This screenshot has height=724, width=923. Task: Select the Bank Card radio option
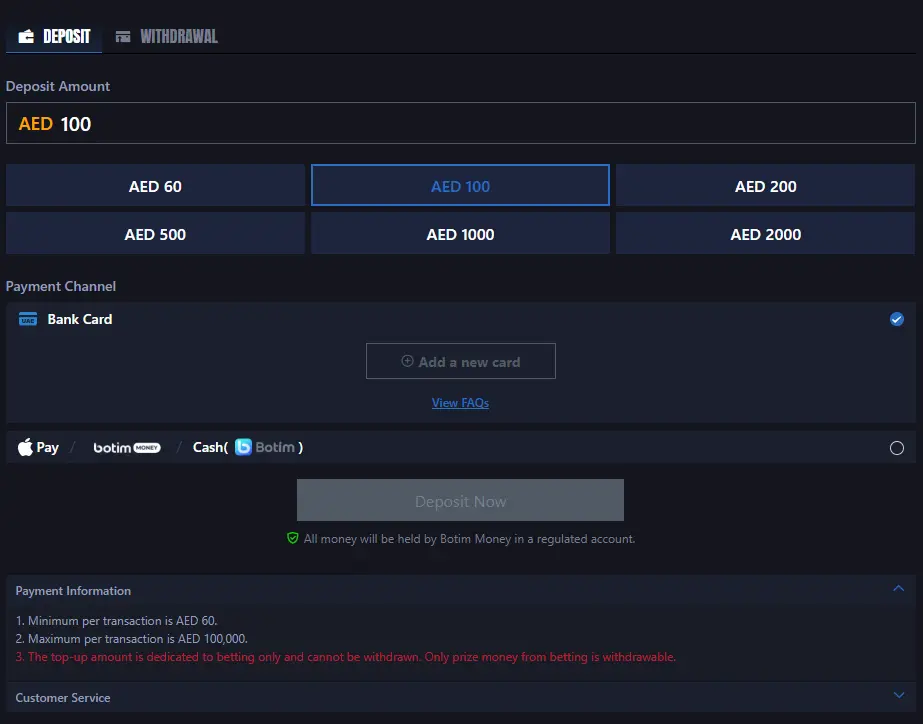point(897,319)
